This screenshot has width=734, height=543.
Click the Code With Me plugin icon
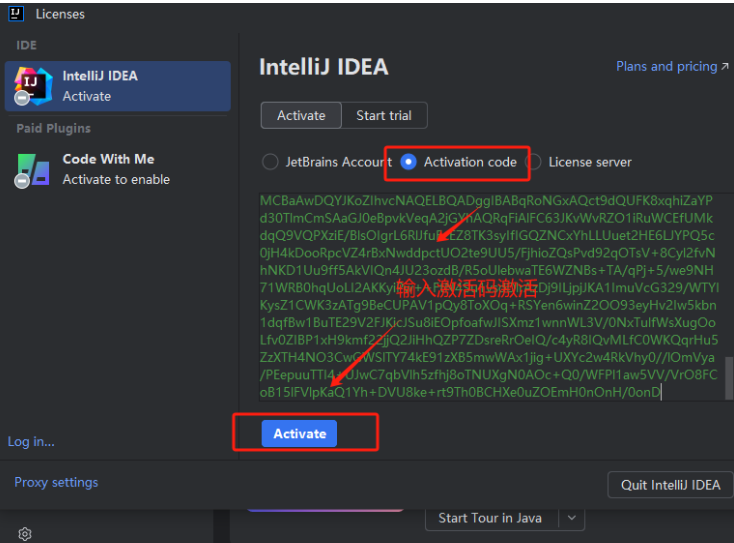pos(33,170)
